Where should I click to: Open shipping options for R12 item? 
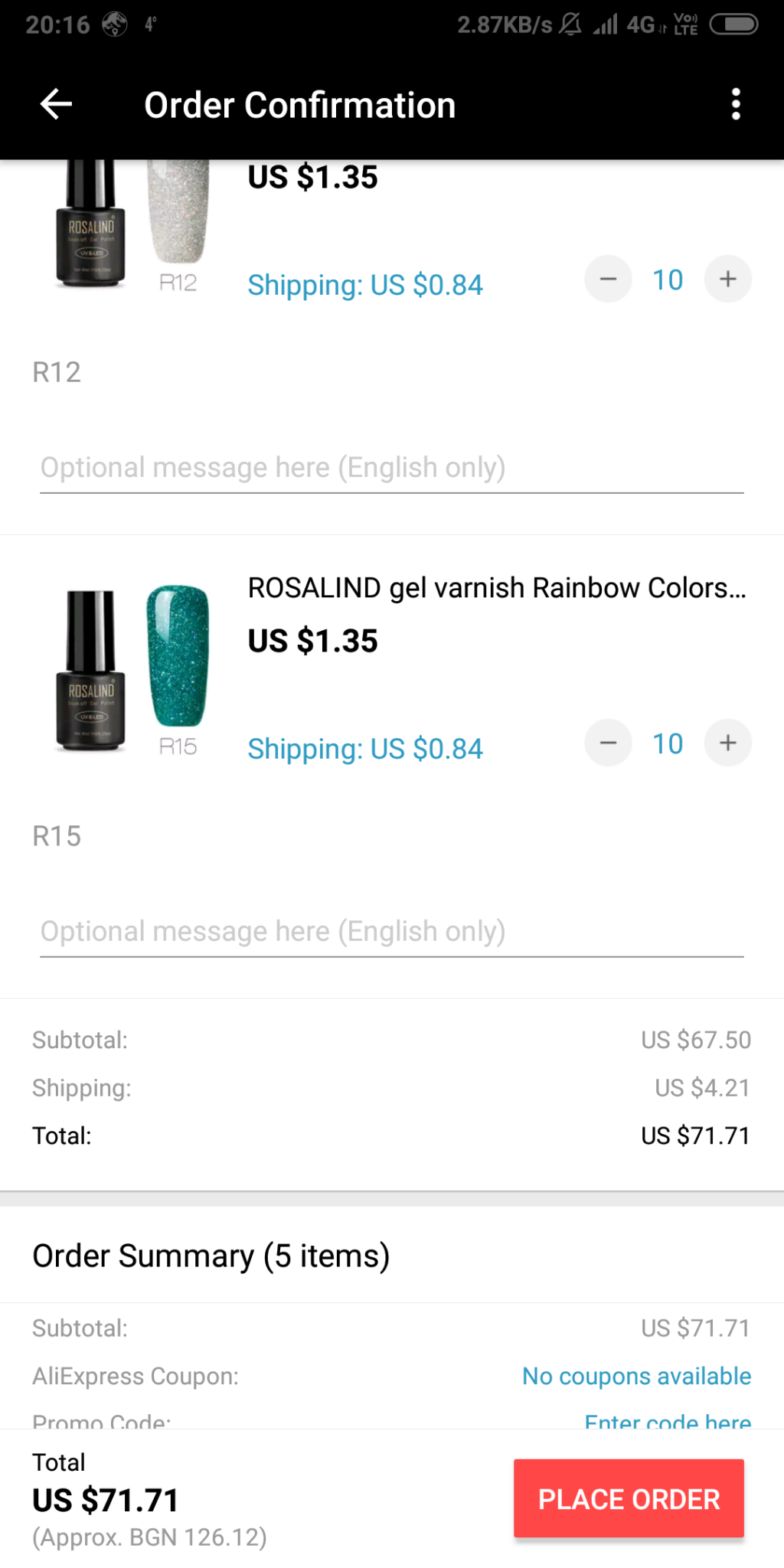click(x=365, y=286)
